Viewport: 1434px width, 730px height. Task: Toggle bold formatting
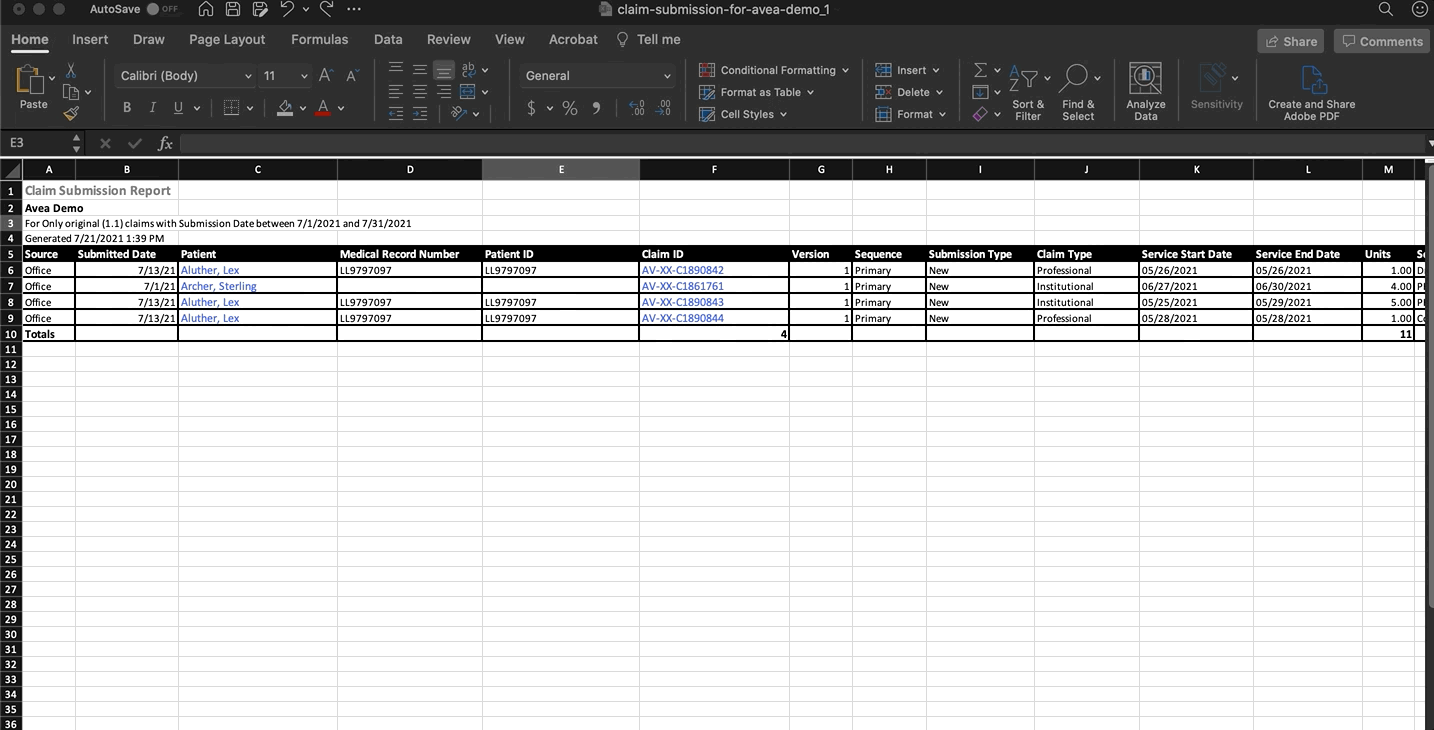(127, 108)
